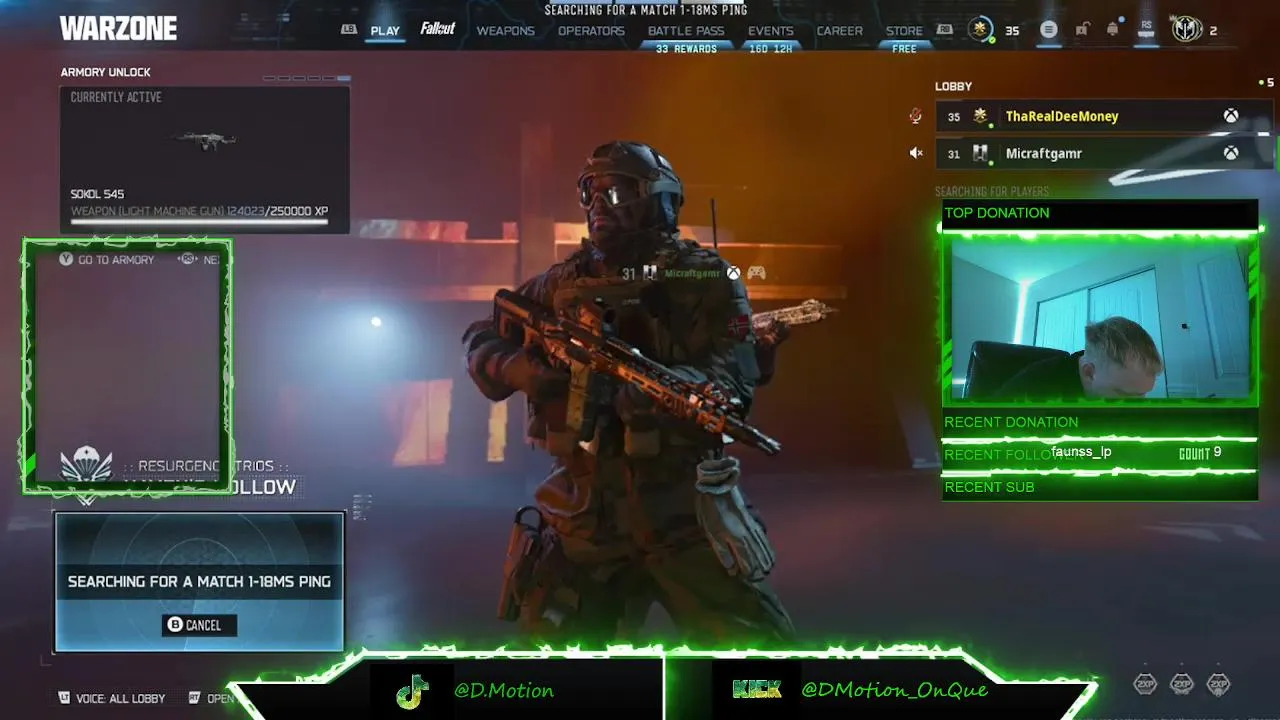Screen dimensions: 1280x720
Task: Select ThaRealDeeMoney lobby row
Action: 1105,116
